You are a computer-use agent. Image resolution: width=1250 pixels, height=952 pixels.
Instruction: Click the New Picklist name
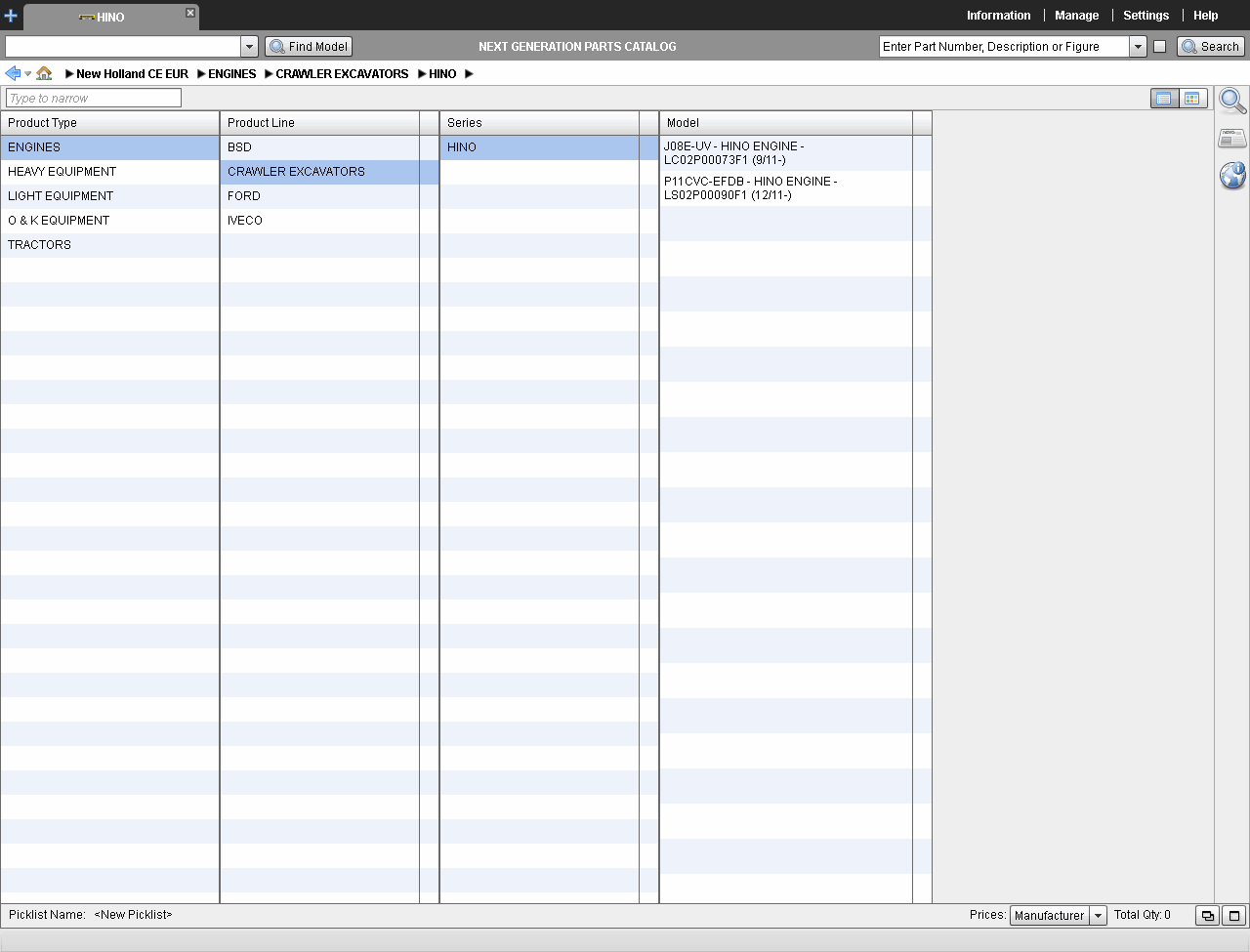tap(133, 915)
